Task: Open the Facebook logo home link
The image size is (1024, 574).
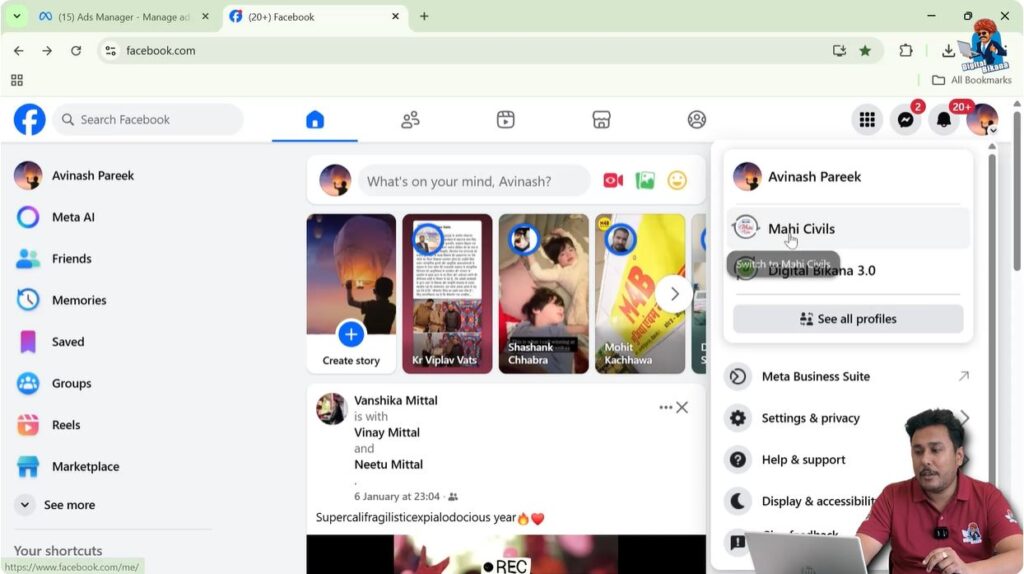Action: pos(29,120)
